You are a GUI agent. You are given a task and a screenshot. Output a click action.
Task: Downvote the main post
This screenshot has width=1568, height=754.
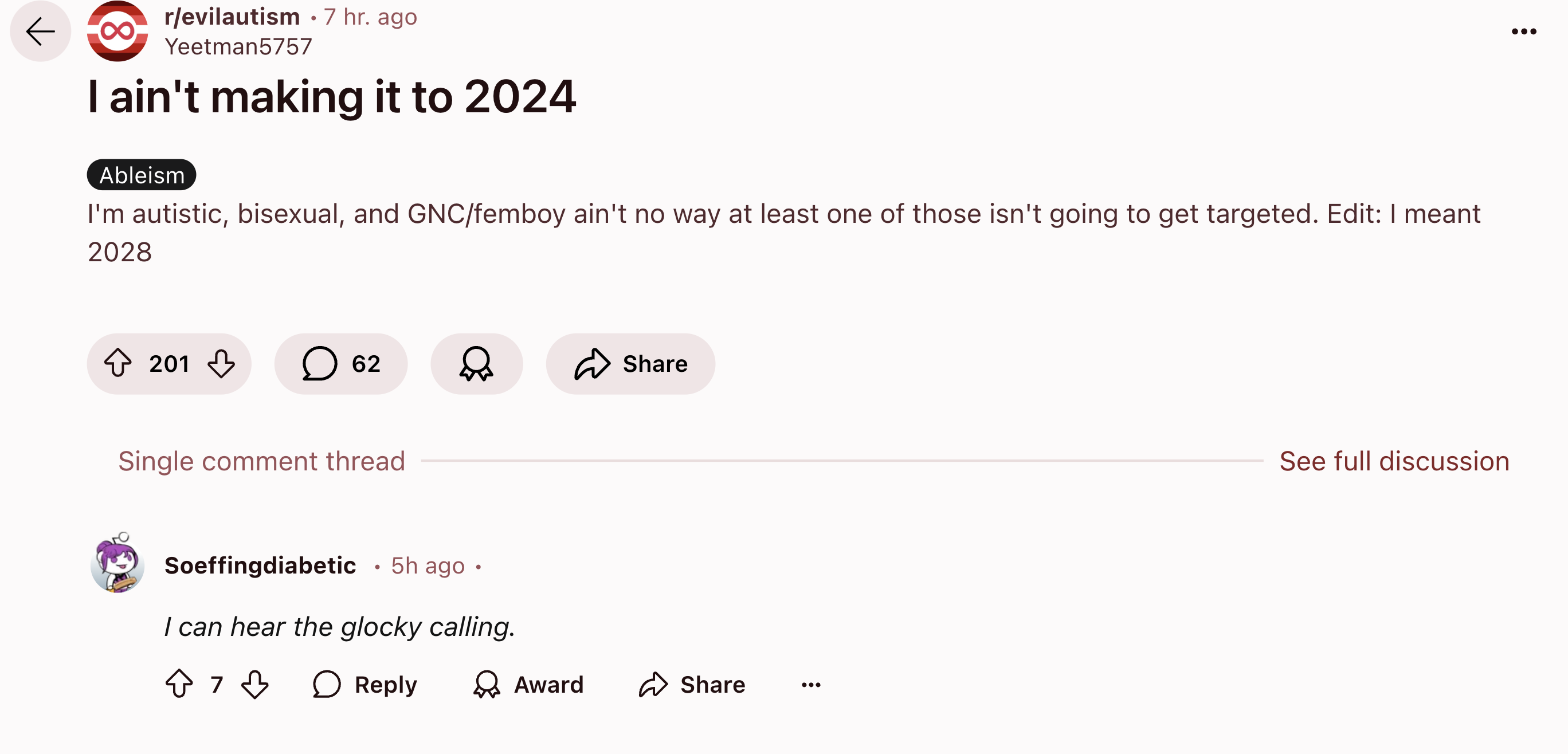click(221, 363)
